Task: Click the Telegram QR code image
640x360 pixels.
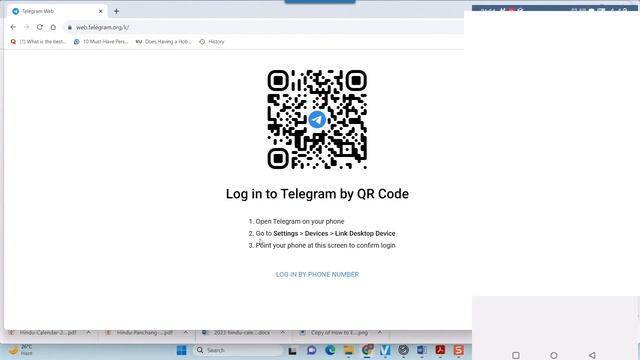Action: pyautogui.click(x=317, y=119)
